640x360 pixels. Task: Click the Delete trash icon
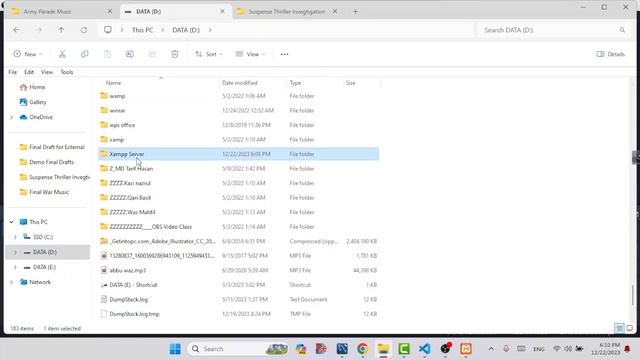(175, 54)
